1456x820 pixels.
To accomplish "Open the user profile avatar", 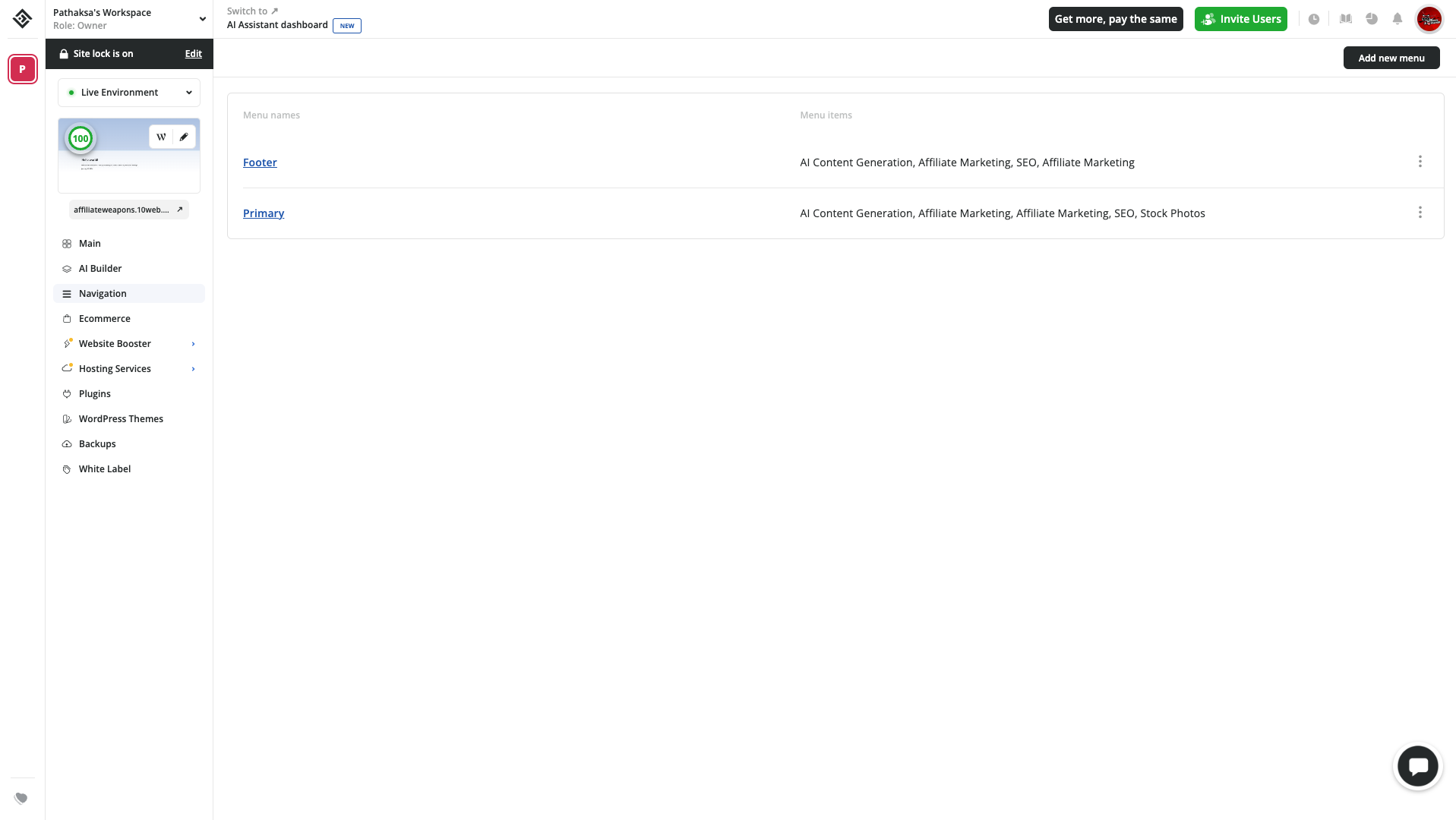I will (1429, 19).
